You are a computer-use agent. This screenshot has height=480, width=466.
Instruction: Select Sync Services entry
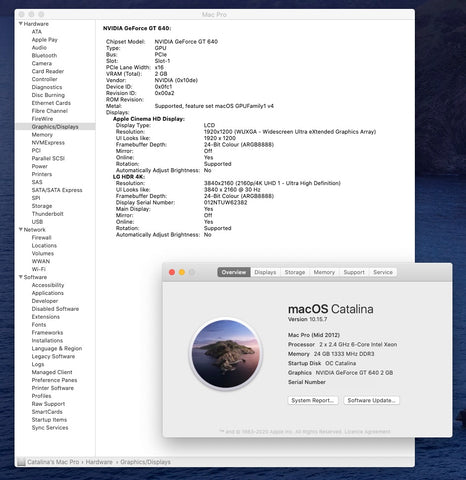tap(50, 428)
